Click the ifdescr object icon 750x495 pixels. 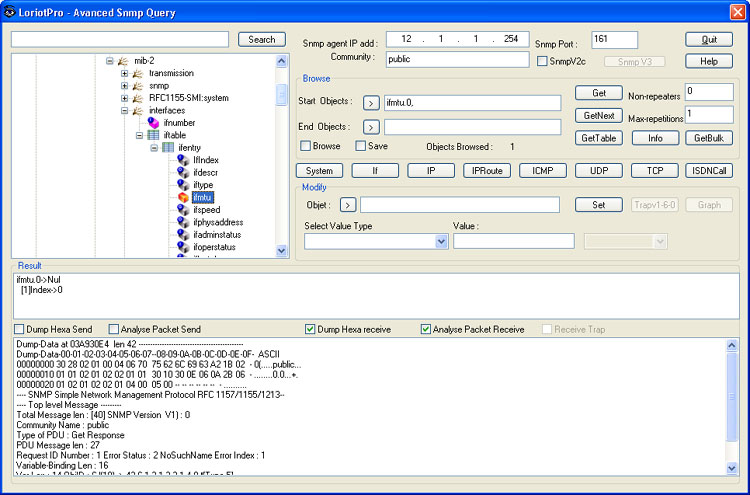[x=183, y=172]
